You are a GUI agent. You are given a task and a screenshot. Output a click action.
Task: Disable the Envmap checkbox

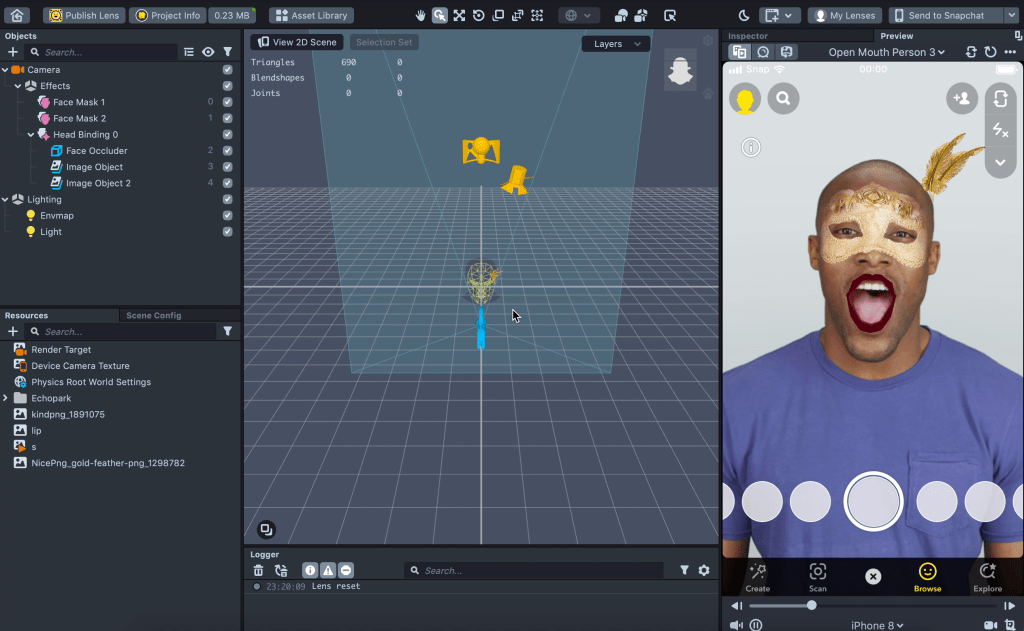click(228, 215)
